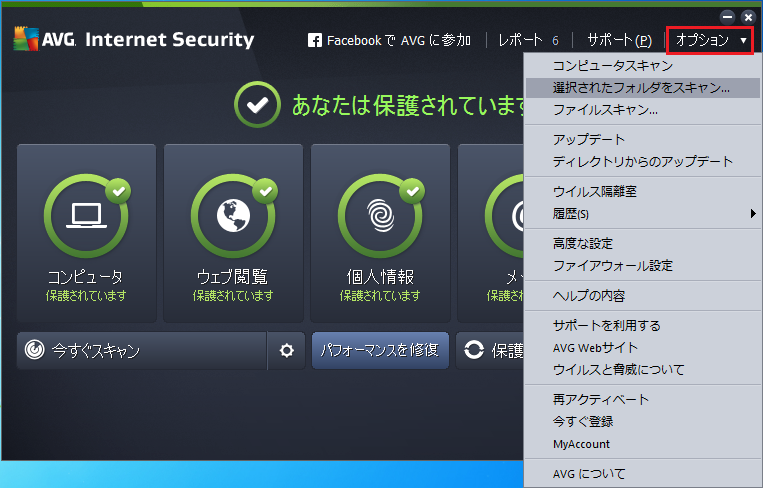Expand the 履歴(S) submenu arrow
Image resolution: width=763 pixels, height=488 pixels.
point(753,214)
